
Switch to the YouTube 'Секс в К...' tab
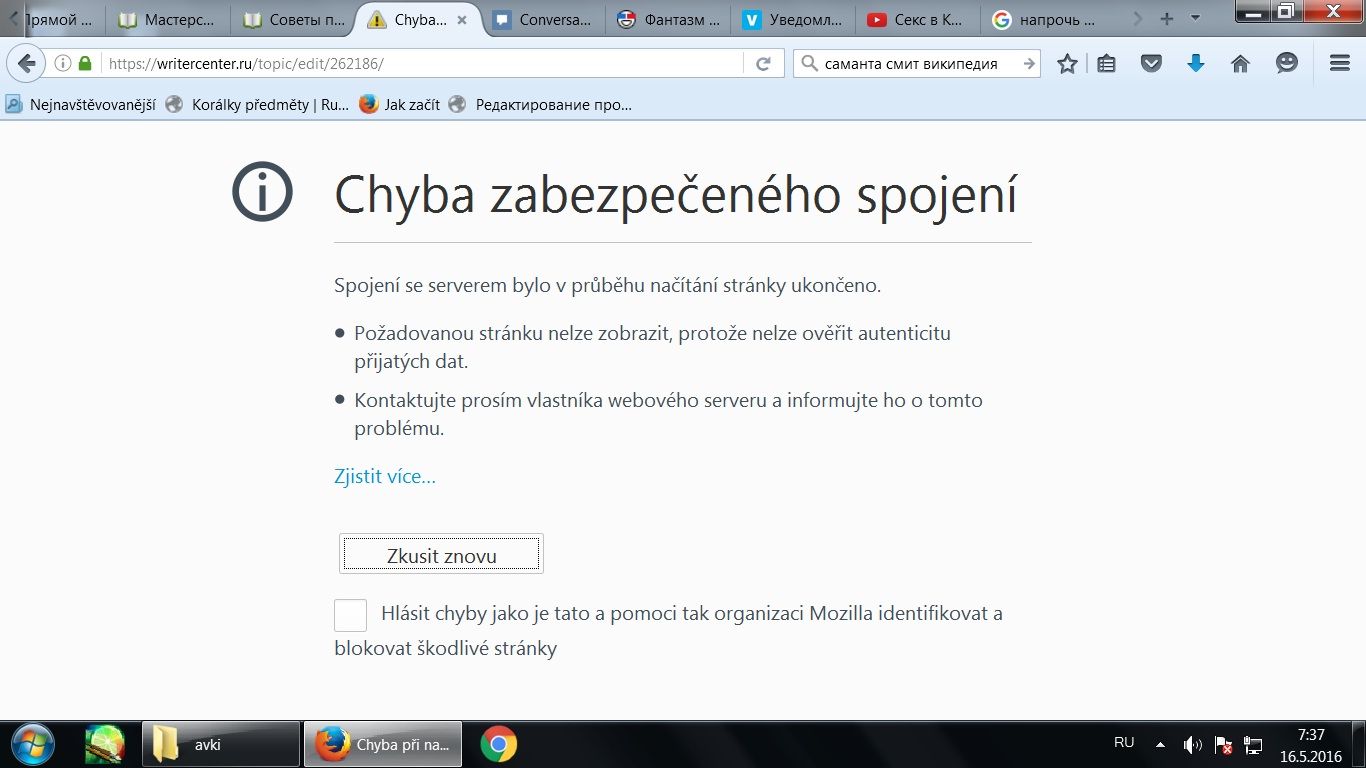click(x=916, y=19)
